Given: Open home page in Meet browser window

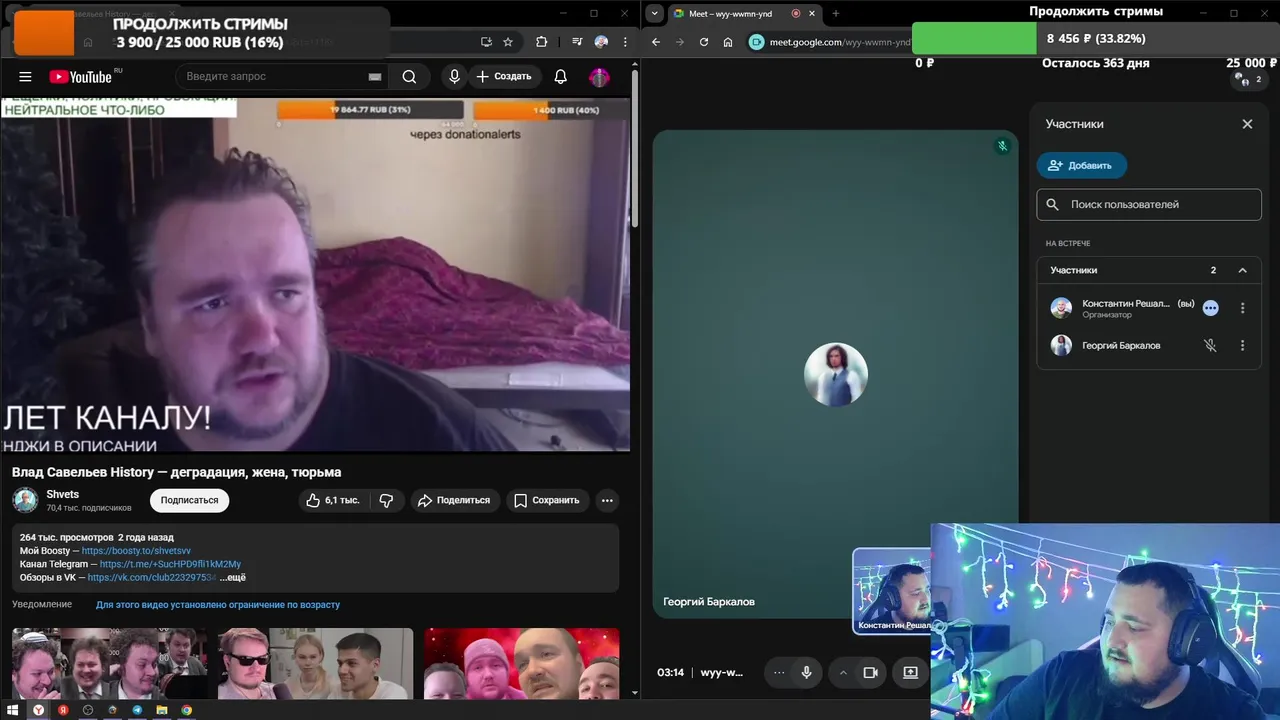Looking at the screenshot, I should 728,42.
